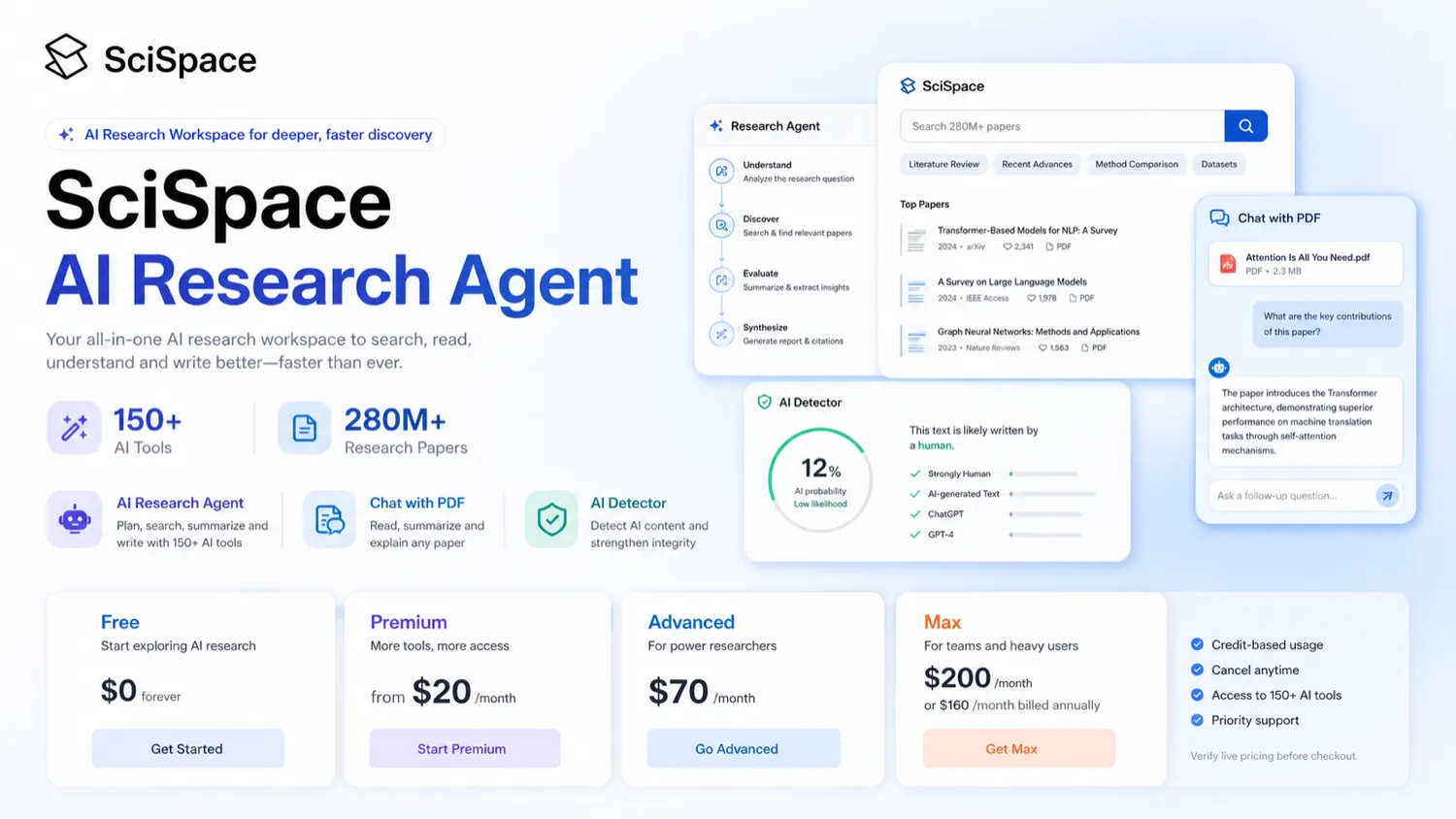Click the Go Advanced button
The image size is (1456, 819).
(743, 749)
